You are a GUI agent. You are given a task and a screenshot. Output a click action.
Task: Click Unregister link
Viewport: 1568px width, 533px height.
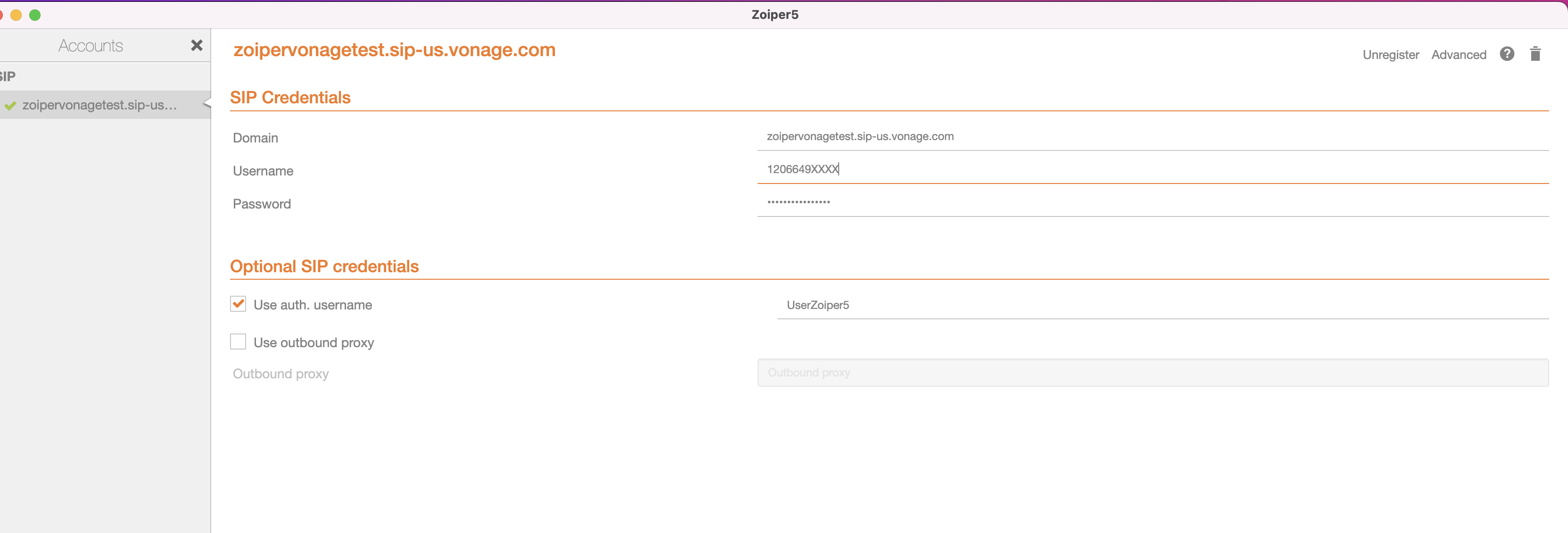[x=1390, y=55]
